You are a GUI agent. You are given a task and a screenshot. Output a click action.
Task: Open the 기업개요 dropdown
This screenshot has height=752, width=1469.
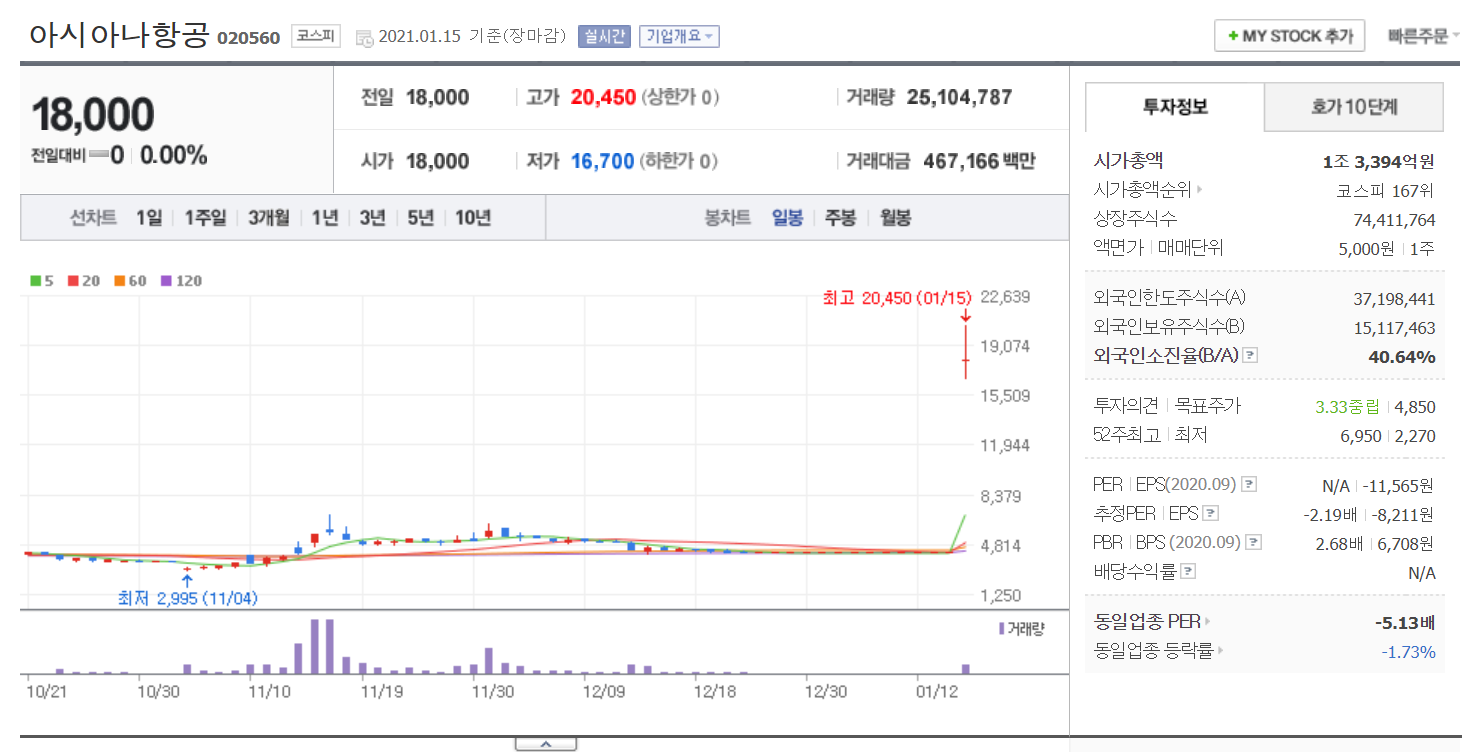pyautogui.click(x=679, y=37)
